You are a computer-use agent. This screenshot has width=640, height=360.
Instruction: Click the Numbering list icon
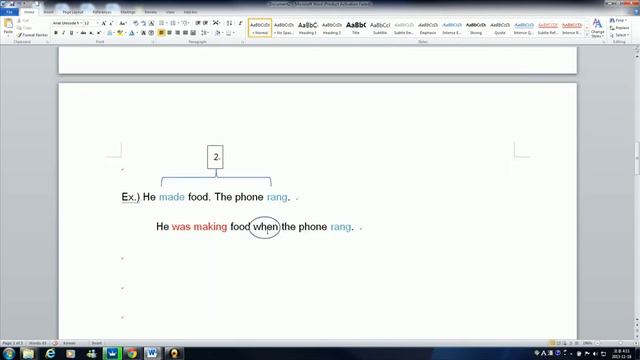[173, 23]
